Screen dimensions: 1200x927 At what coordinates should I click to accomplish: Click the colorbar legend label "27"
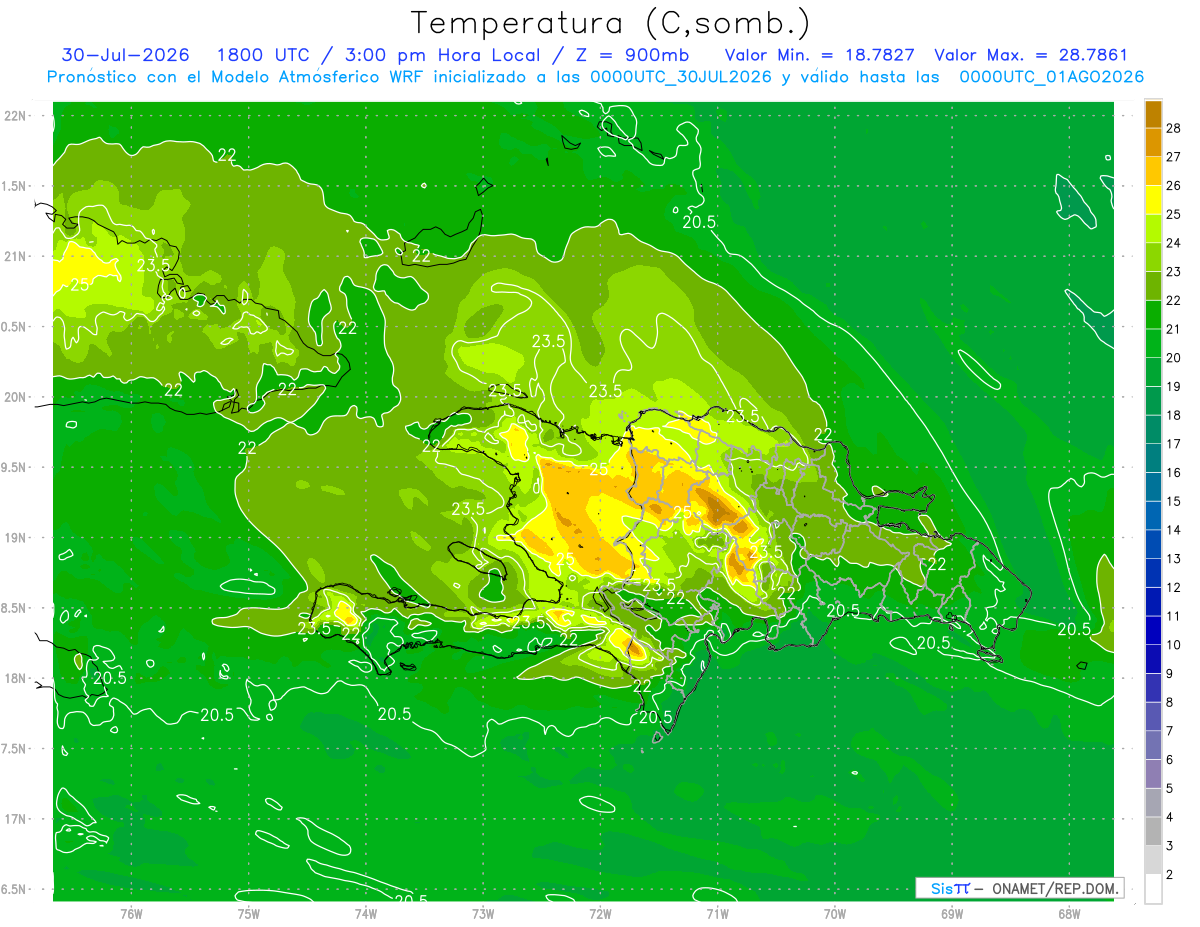[x=1174, y=157]
